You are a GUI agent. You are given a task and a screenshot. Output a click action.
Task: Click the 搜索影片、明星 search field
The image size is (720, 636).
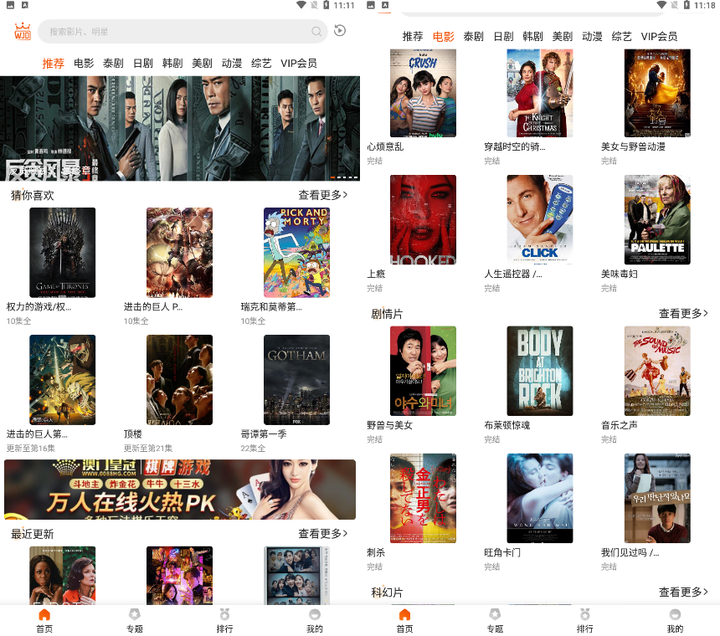coord(182,31)
